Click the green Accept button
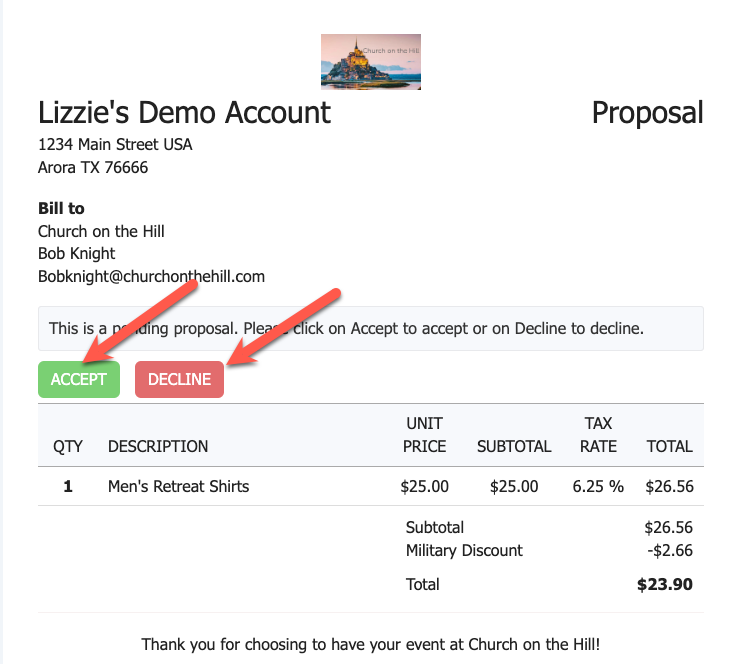The width and height of the screenshot is (738, 664). tap(79, 380)
